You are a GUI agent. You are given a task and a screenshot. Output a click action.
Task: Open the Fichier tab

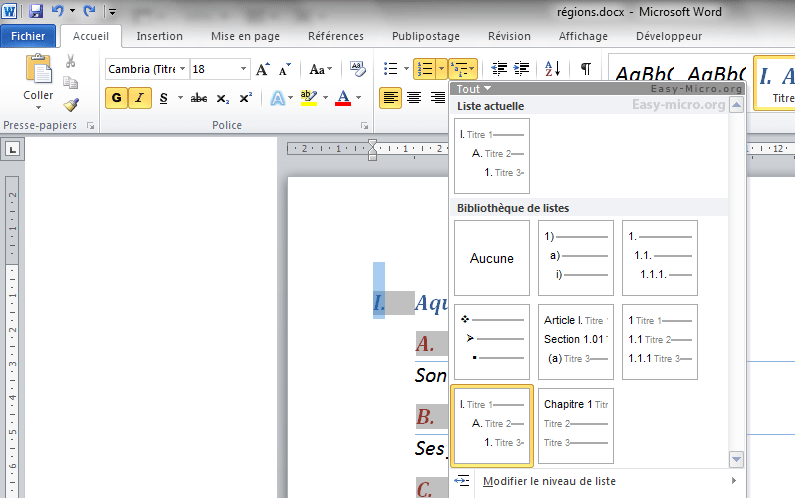tap(28, 36)
